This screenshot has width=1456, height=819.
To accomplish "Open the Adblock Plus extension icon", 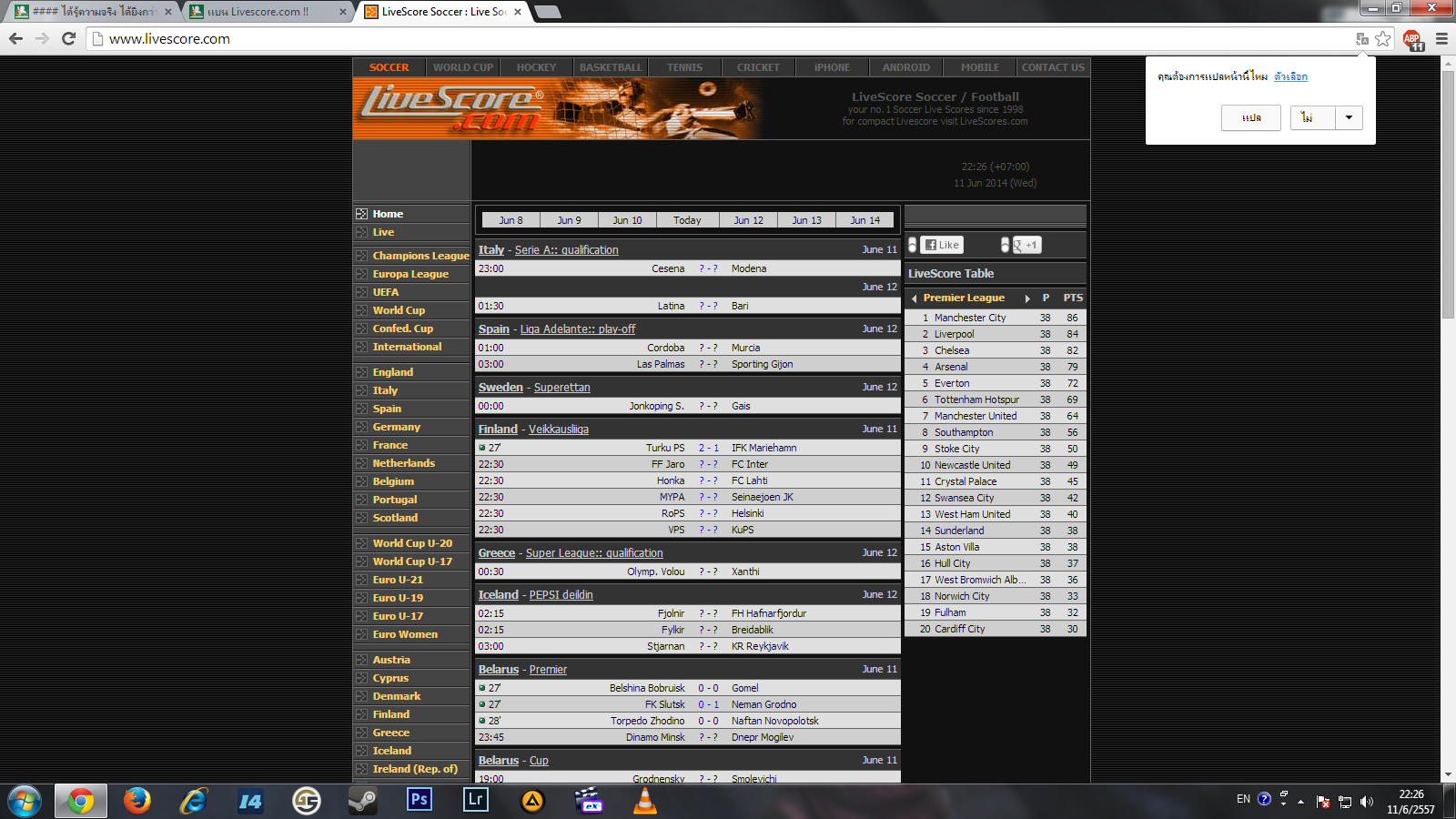I will coord(1412,39).
